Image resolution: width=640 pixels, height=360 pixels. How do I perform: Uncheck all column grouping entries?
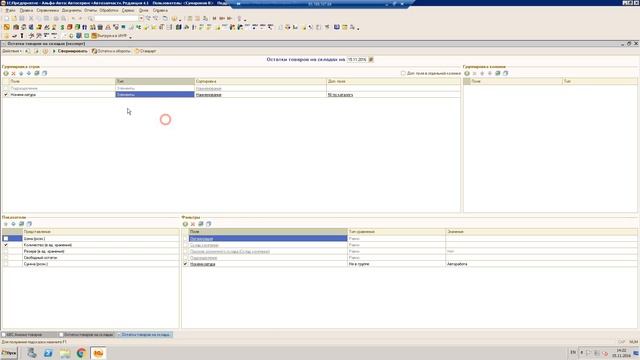pyautogui.click(x=505, y=73)
